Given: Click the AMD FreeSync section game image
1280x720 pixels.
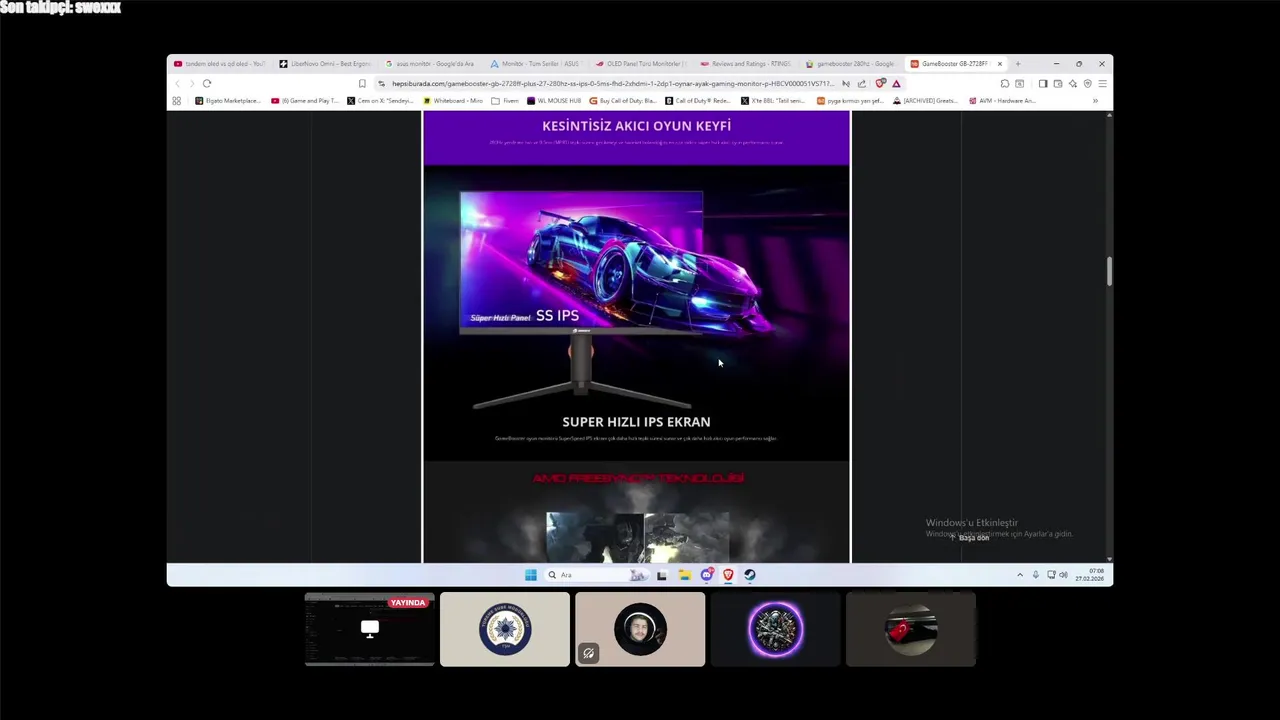Looking at the screenshot, I should tap(637, 537).
